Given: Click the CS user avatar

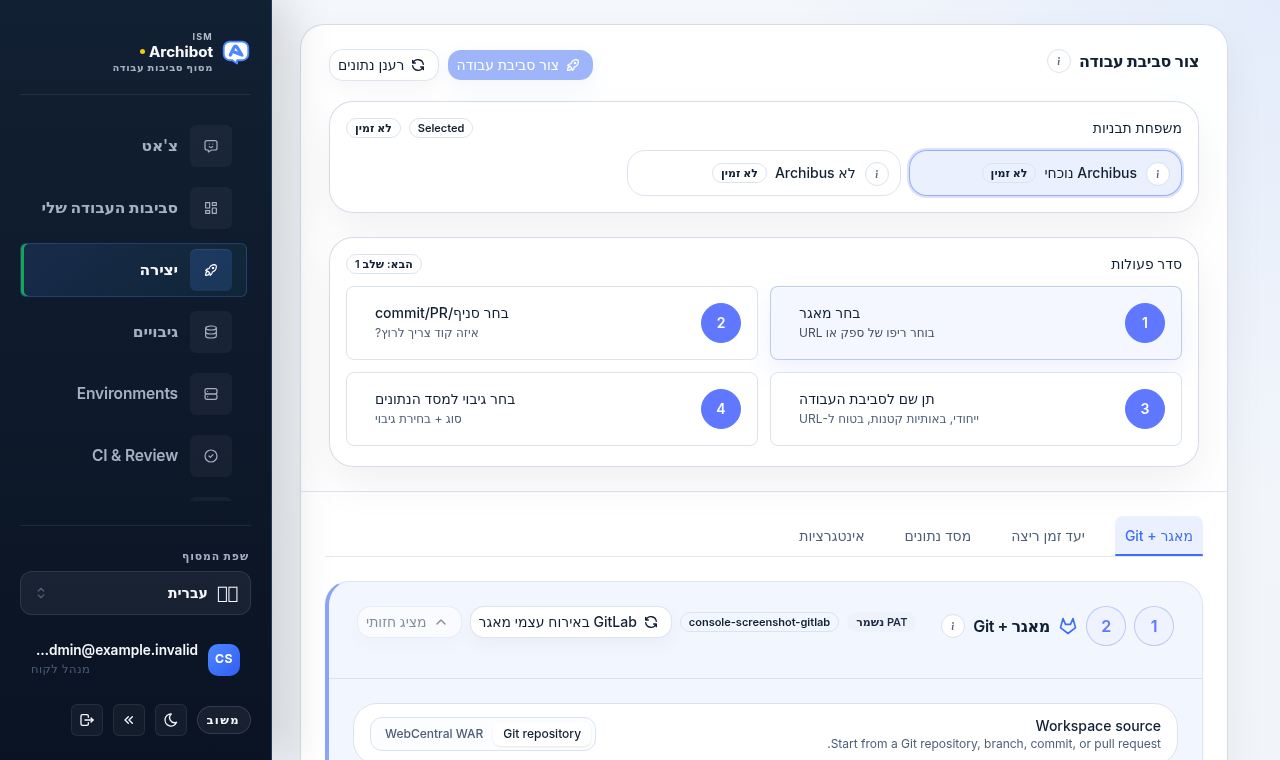Looking at the screenshot, I should [x=224, y=659].
